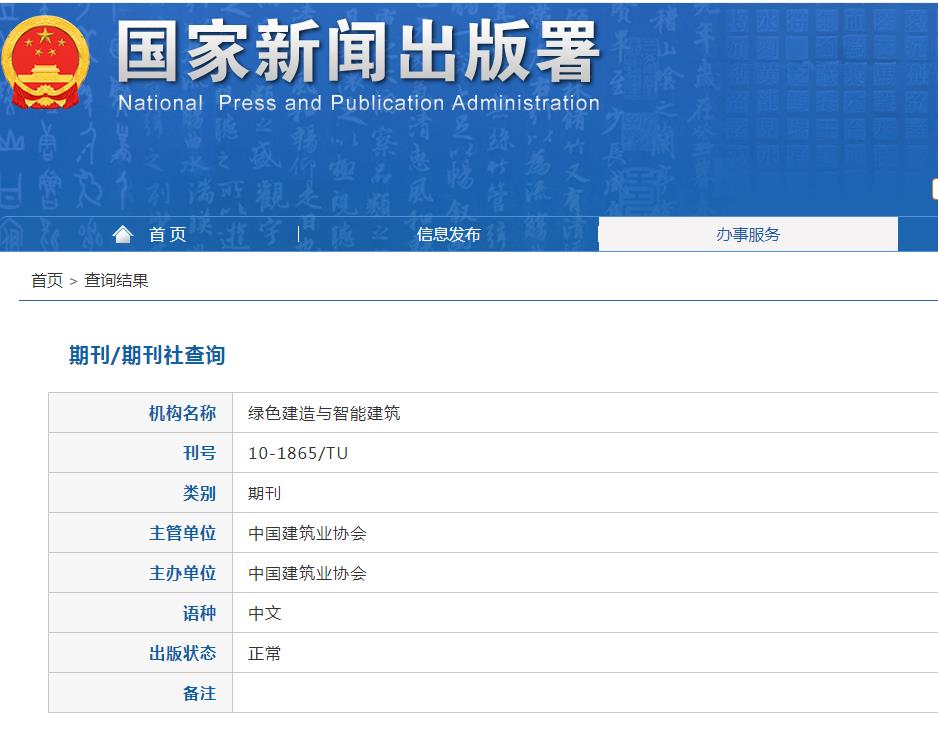
Task: Click the home icon in the navigation bar
Action: click(122, 234)
